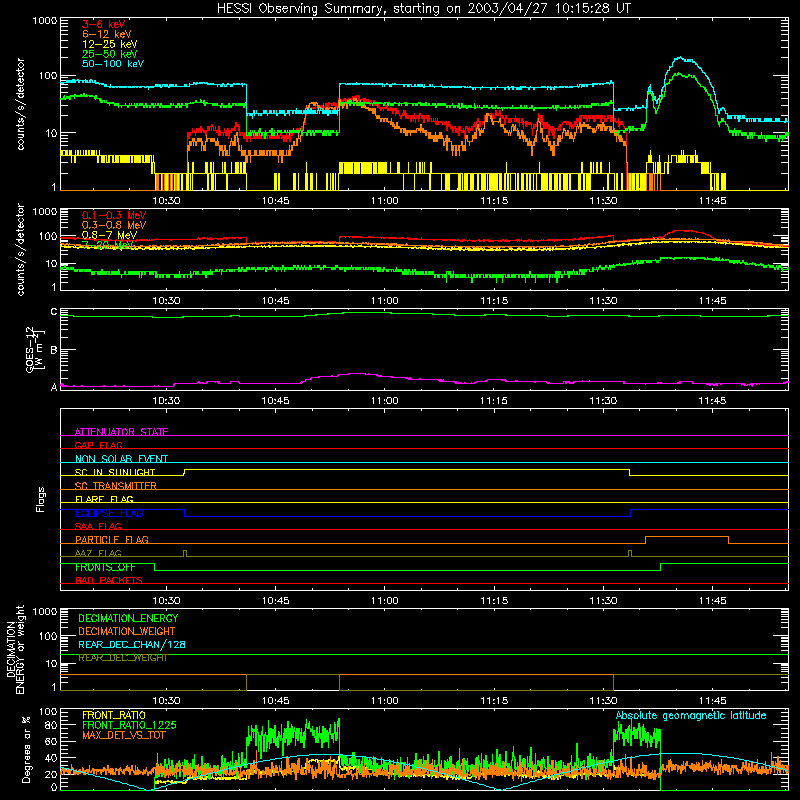
Task: Click the 25-50 keV legend entry
Action: tap(110, 54)
